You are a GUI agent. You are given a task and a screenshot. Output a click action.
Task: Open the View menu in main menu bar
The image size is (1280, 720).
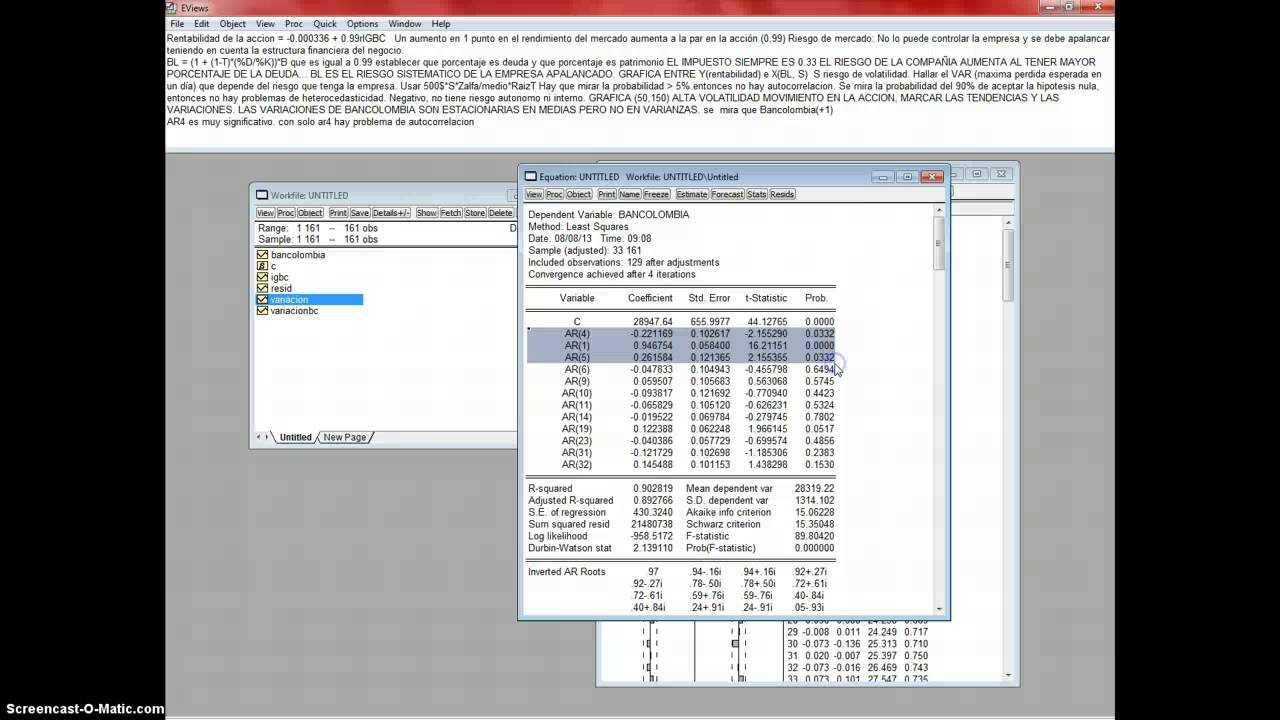tap(265, 23)
